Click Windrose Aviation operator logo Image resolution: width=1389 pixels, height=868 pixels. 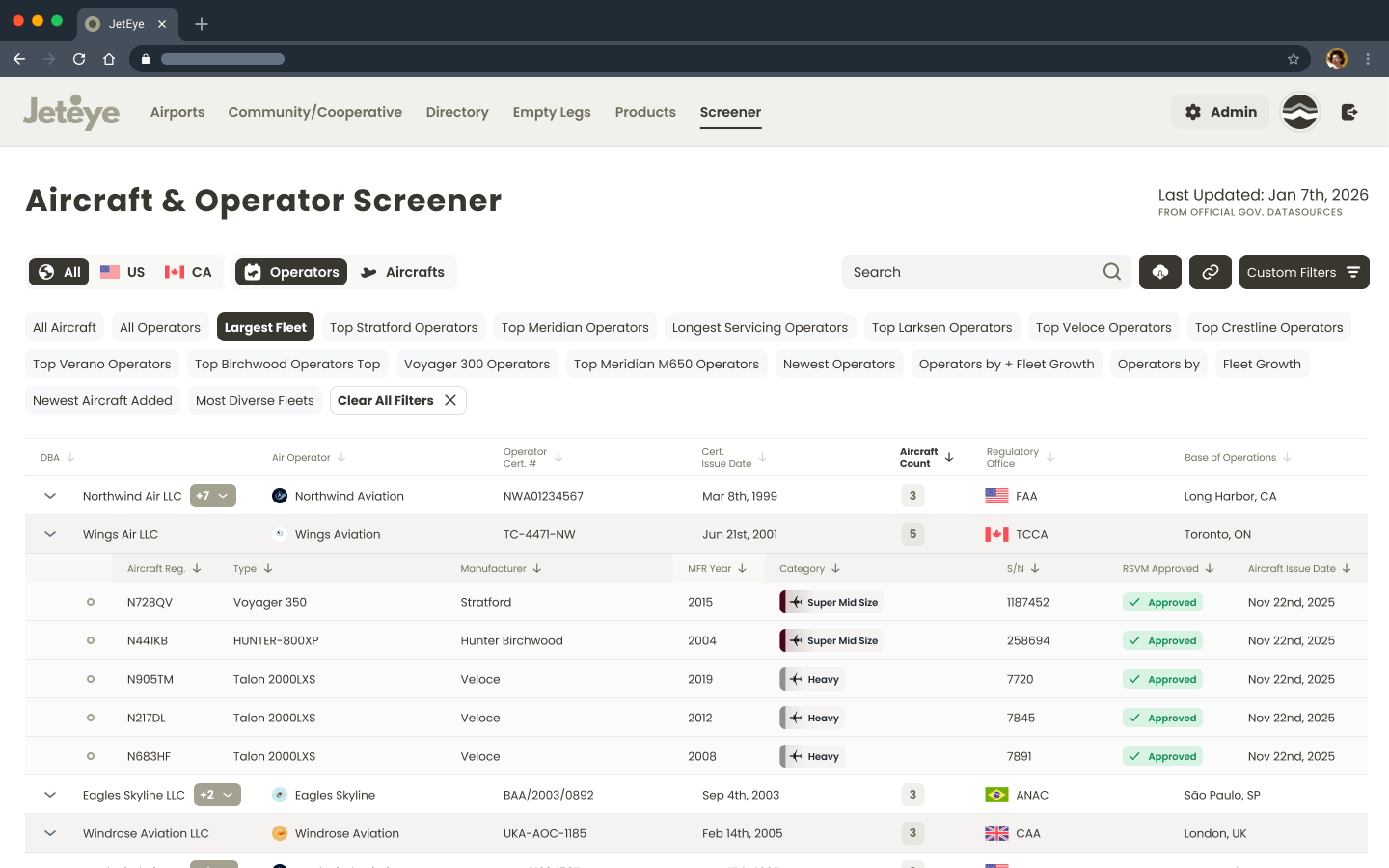[x=280, y=833]
